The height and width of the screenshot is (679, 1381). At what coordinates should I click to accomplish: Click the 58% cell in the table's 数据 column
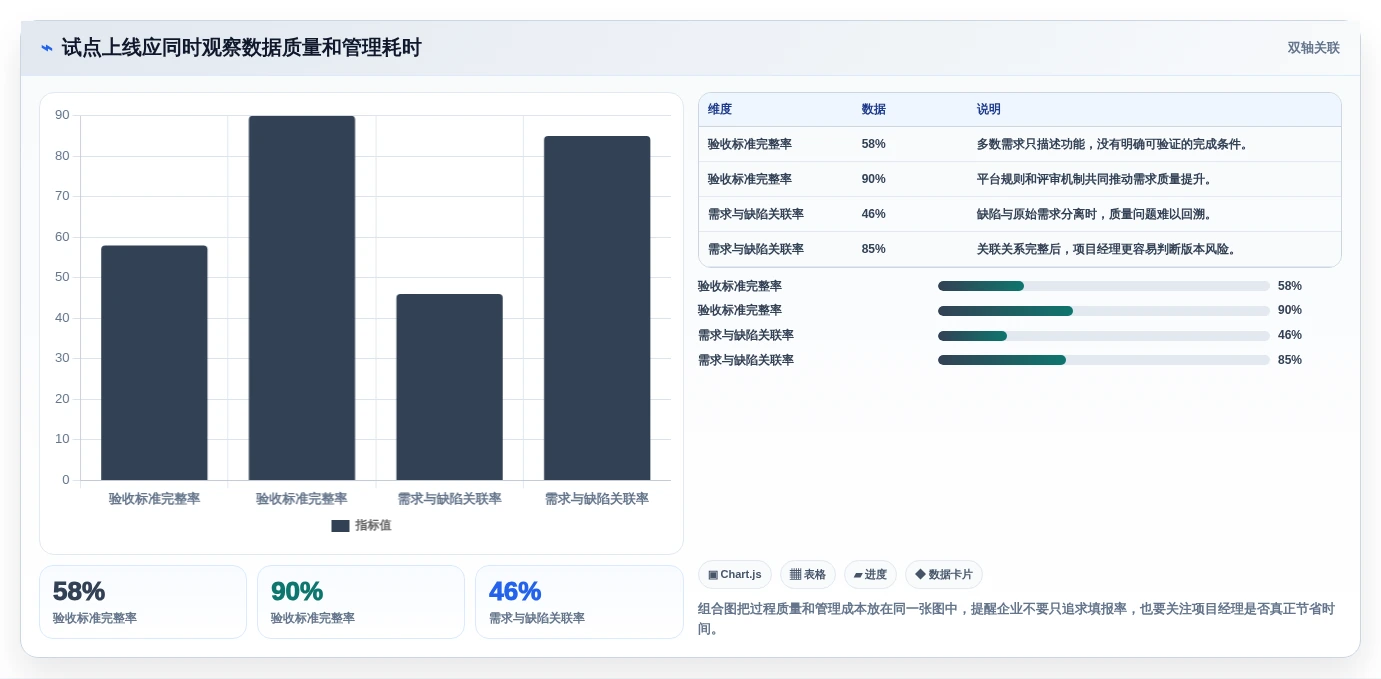[x=874, y=144]
